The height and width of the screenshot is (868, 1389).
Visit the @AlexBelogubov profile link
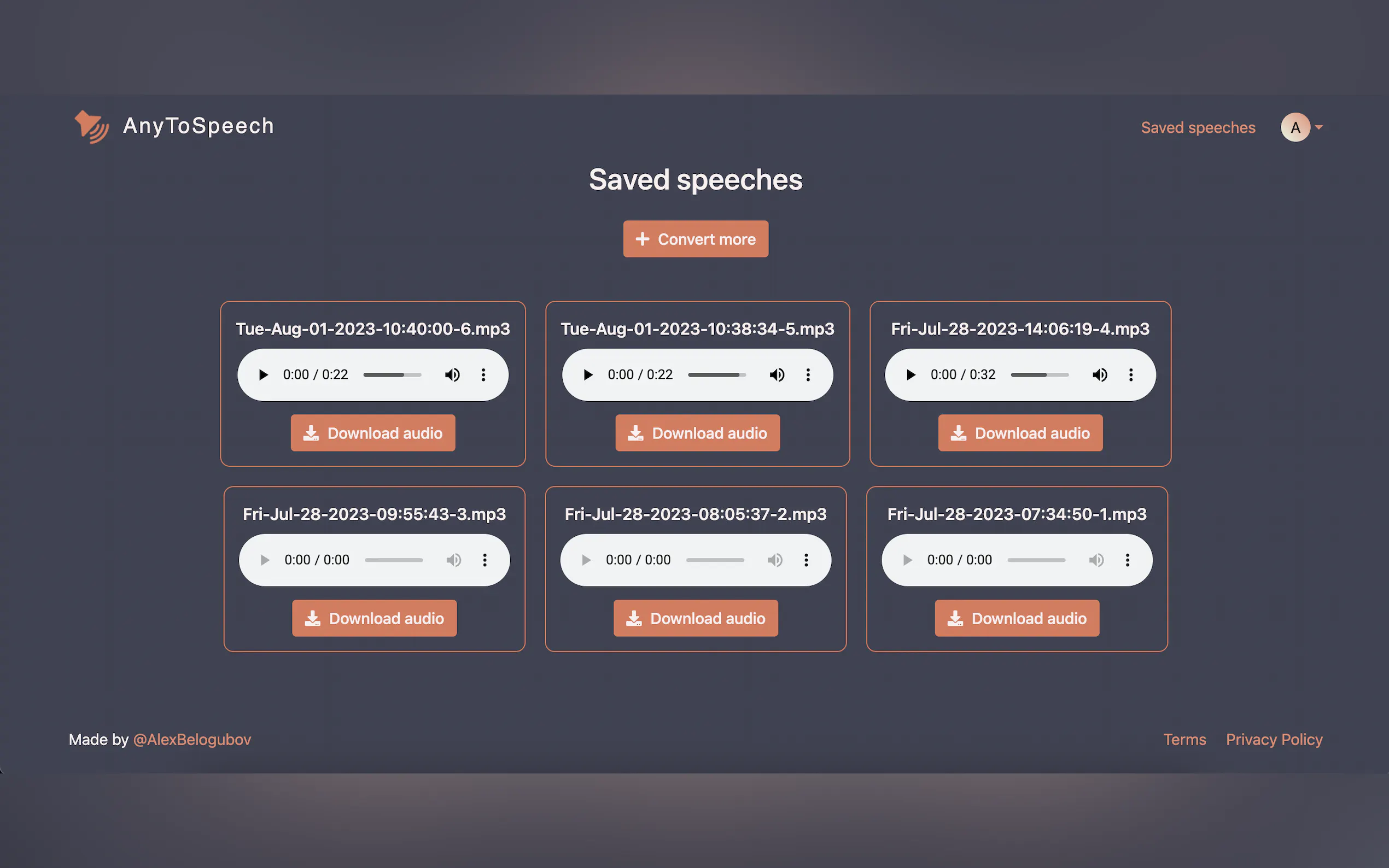(x=192, y=740)
